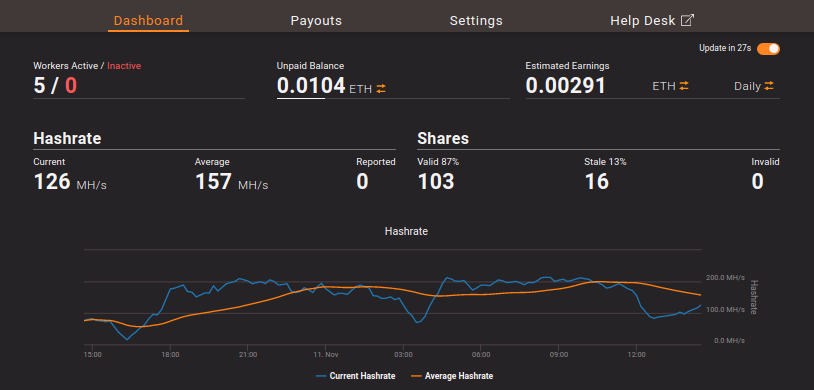Screen dimensions: 814x390
Task: Open the Settings tab
Action: 476,21
